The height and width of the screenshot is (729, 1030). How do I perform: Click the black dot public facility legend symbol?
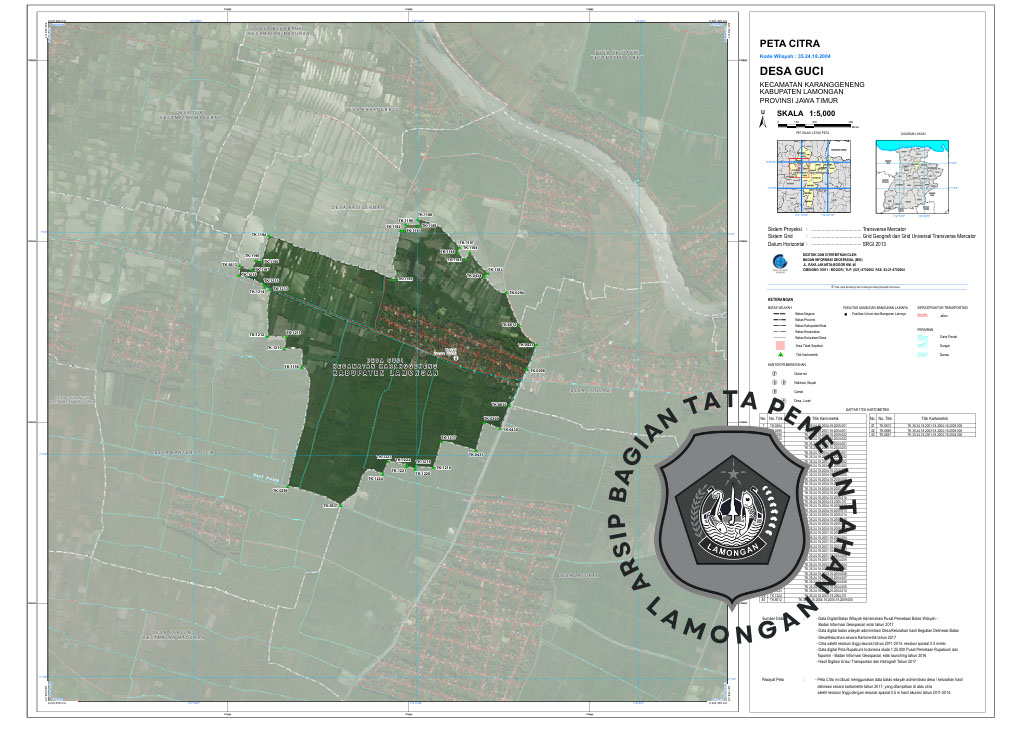click(847, 314)
